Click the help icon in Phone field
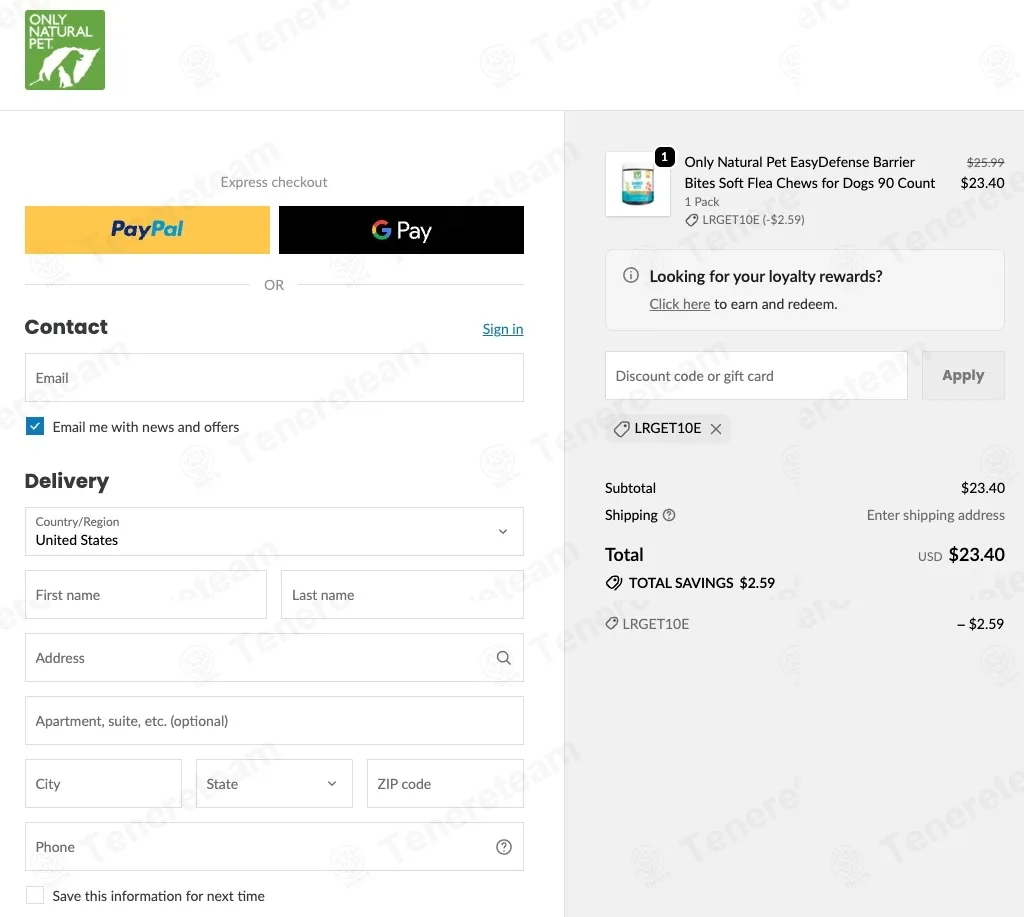Image resolution: width=1024 pixels, height=917 pixels. point(504,847)
